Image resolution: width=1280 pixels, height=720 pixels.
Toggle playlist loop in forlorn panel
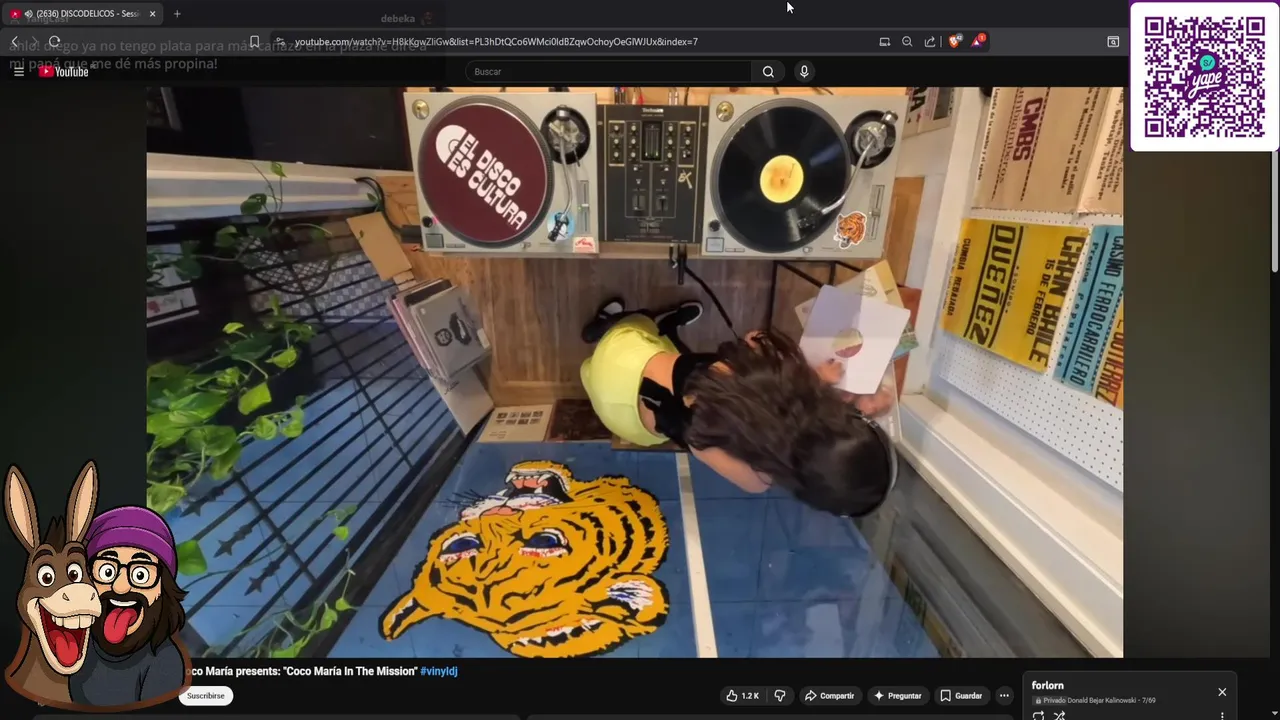click(1038, 715)
